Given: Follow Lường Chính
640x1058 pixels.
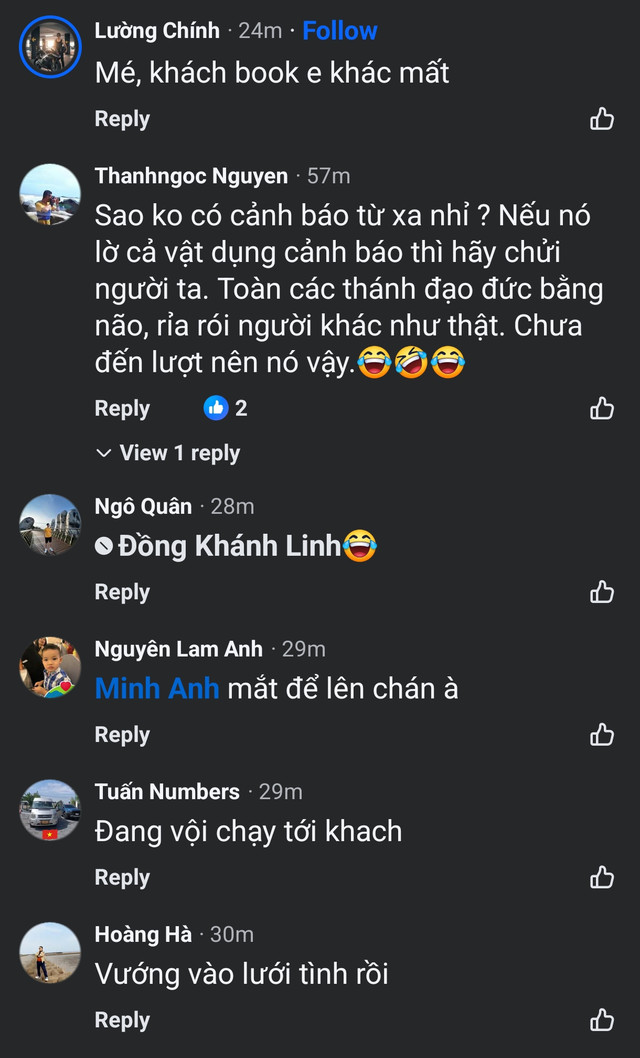Looking at the screenshot, I should 340,31.
